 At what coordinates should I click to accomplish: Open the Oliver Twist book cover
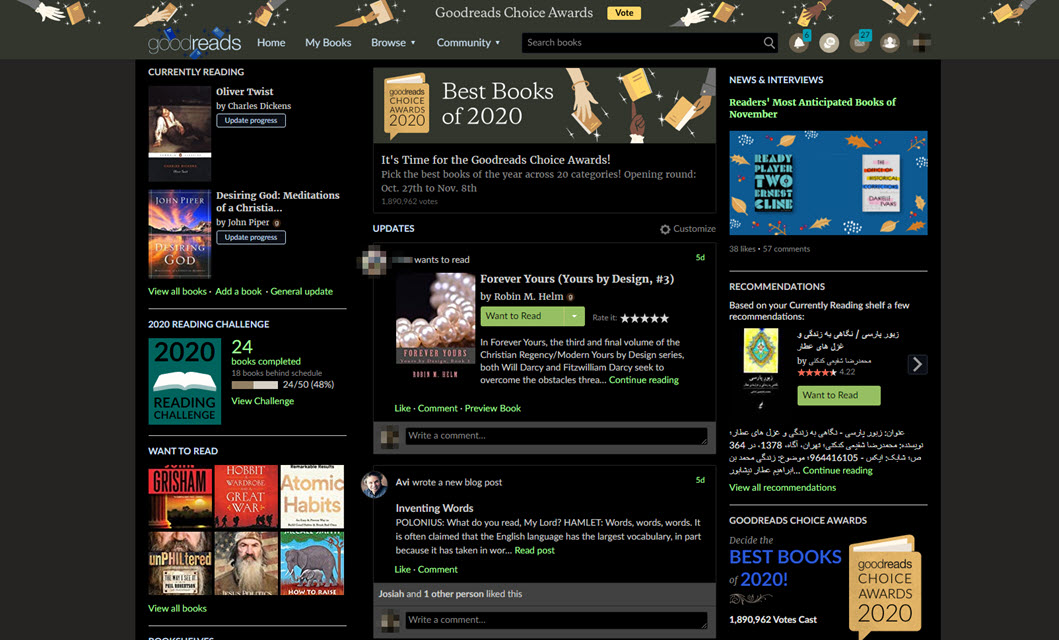(x=180, y=134)
